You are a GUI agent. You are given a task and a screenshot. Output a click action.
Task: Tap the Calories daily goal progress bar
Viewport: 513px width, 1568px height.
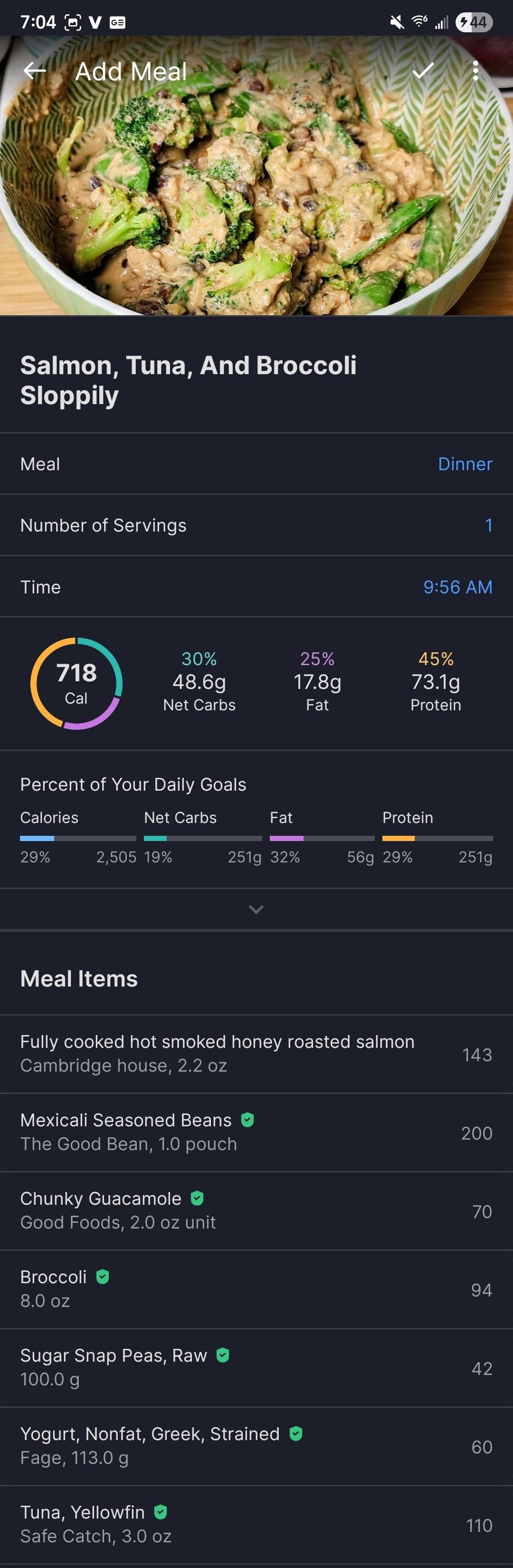click(x=78, y=838)
